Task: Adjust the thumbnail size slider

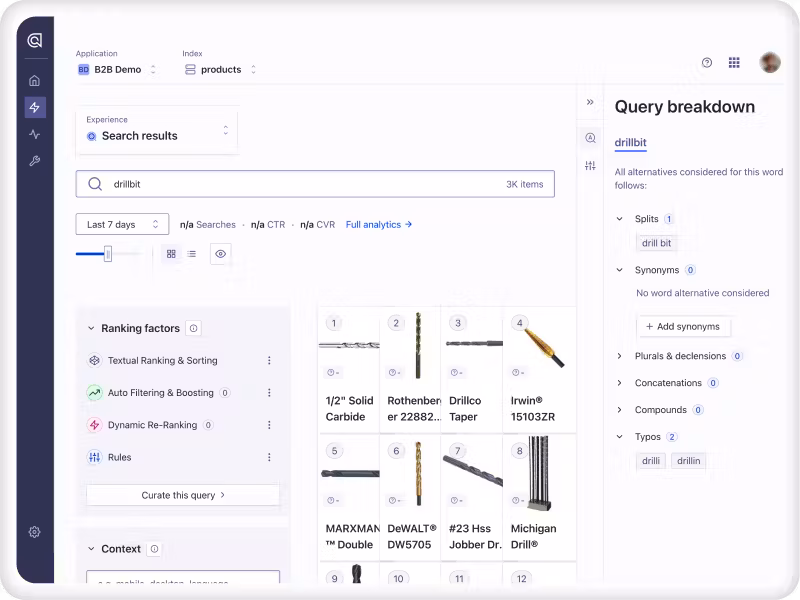Action: 108,254
